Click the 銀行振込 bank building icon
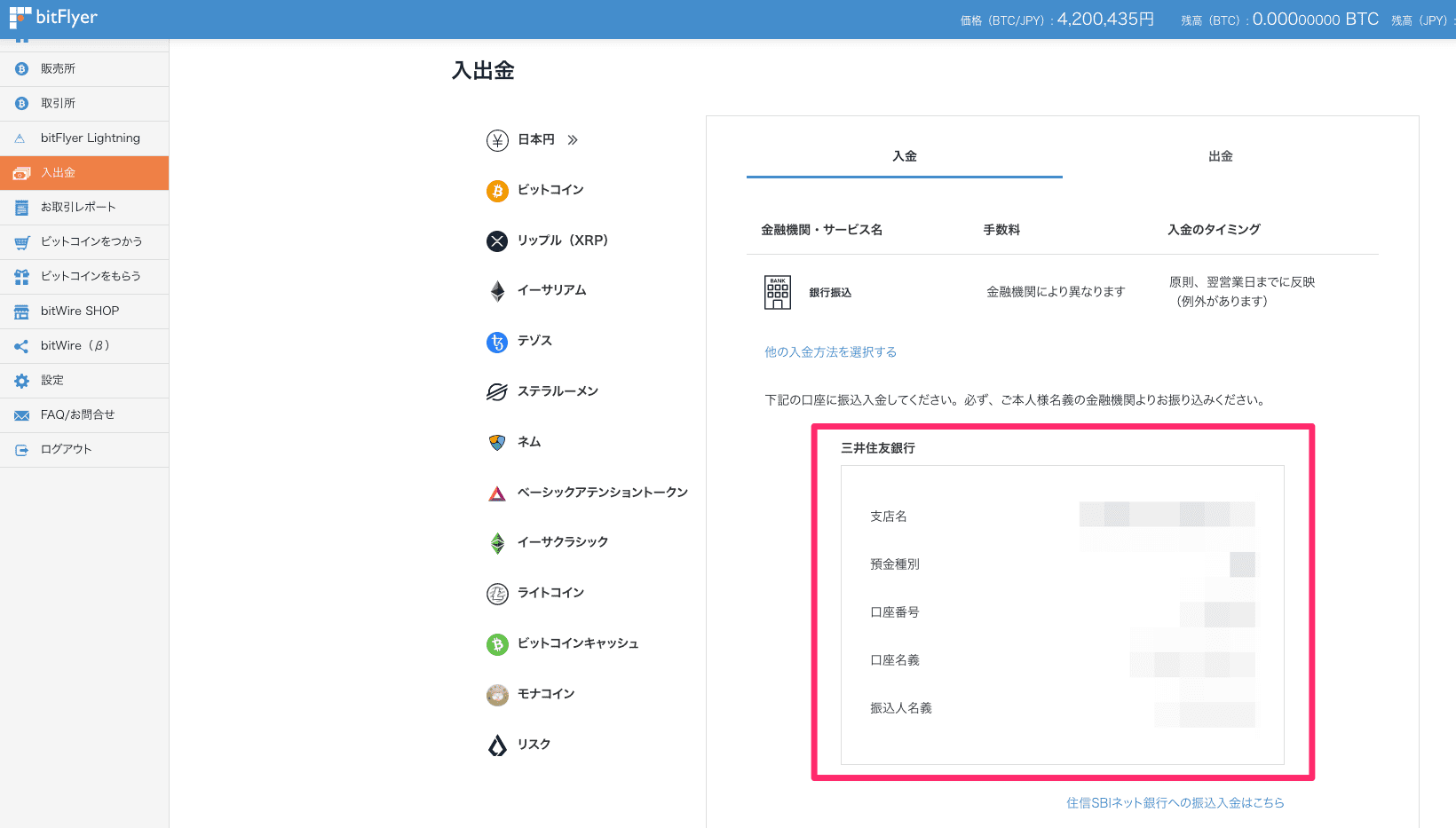The width and height of the screenshot is (1456, 828). click(778, 292)
